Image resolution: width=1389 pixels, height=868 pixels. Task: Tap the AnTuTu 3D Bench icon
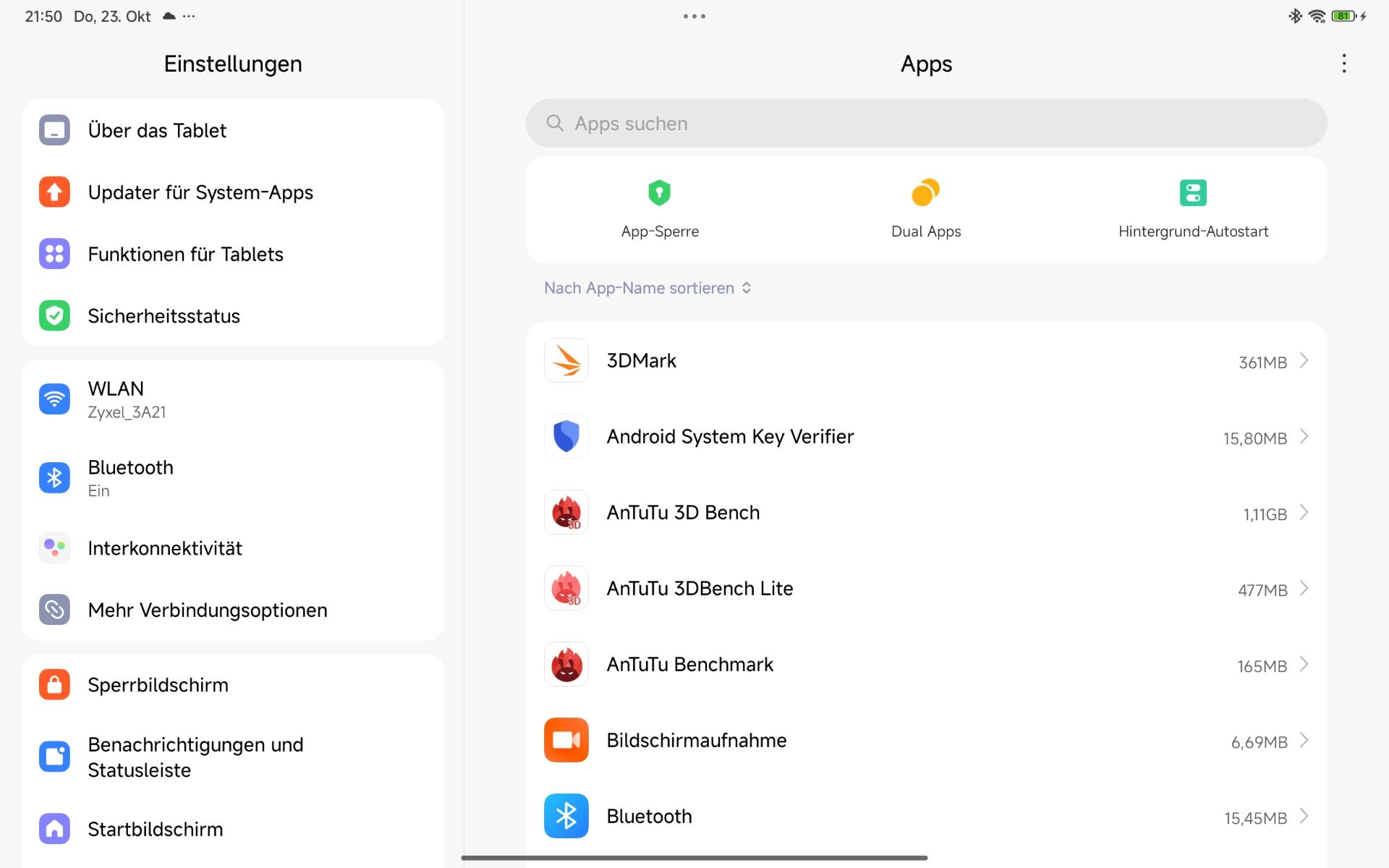[566, 512]
